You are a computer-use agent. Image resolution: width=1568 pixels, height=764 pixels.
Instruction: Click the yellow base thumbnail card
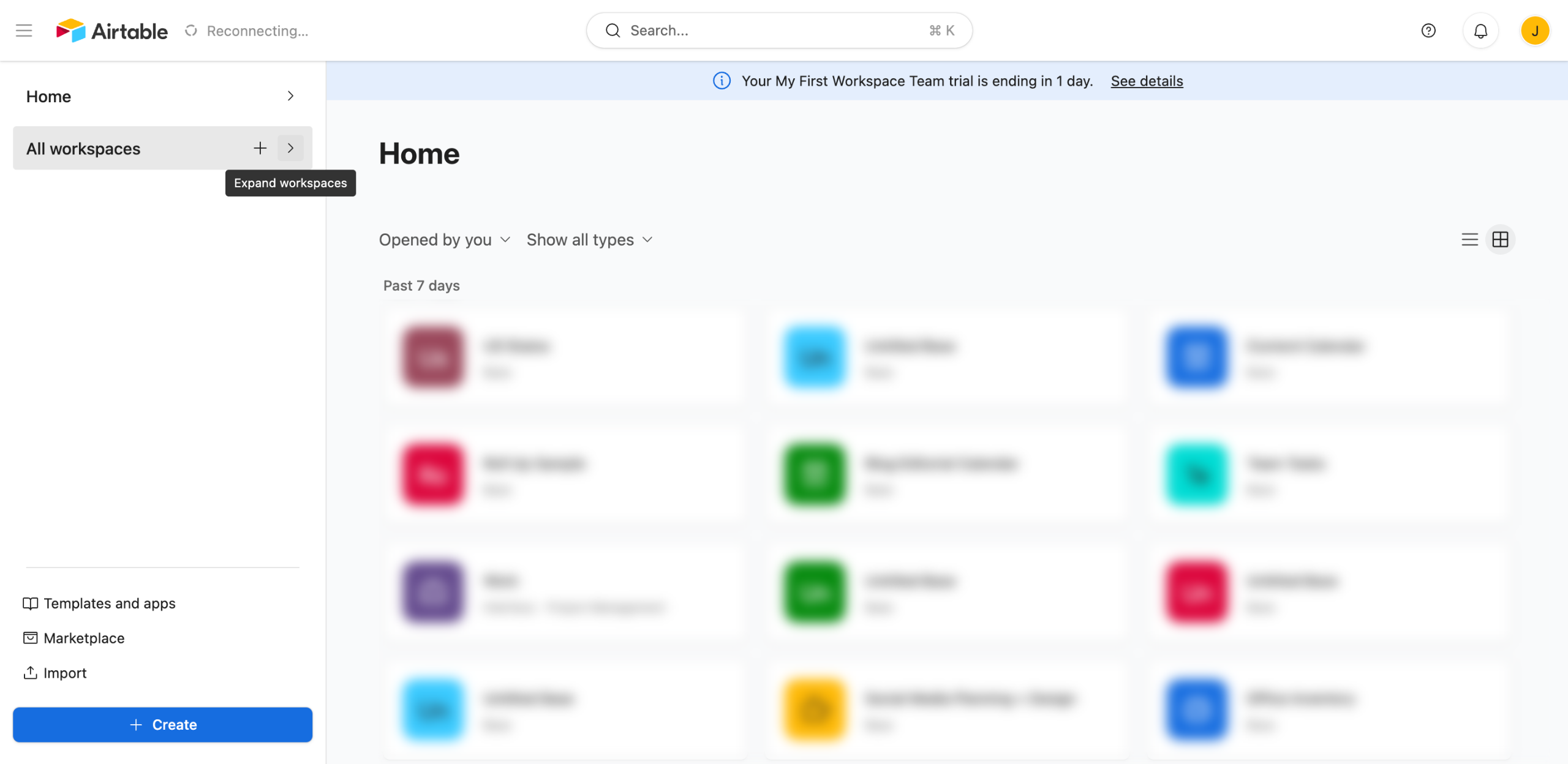tap(815, 710)
